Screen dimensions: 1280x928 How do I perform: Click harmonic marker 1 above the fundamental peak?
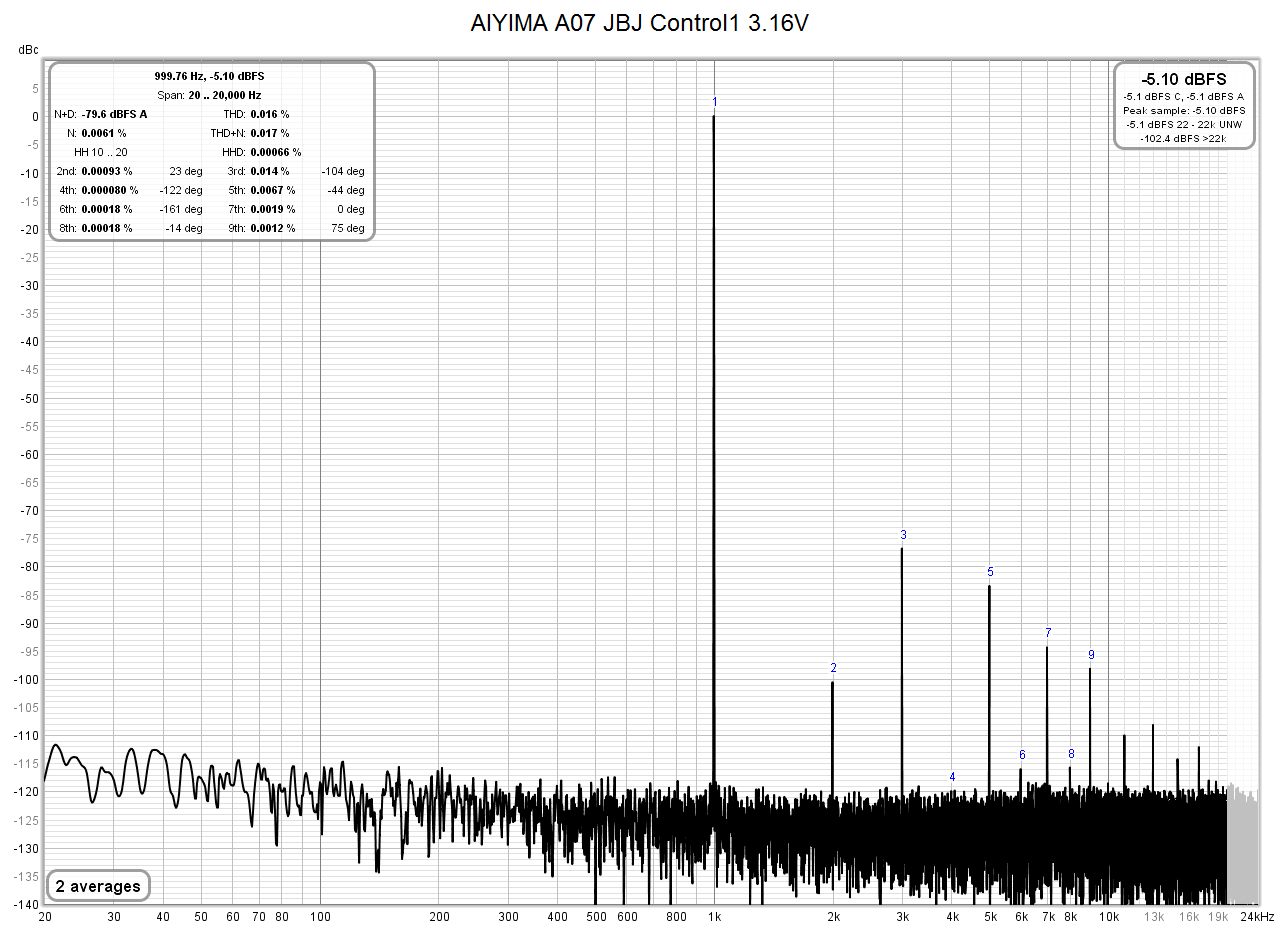714,102
